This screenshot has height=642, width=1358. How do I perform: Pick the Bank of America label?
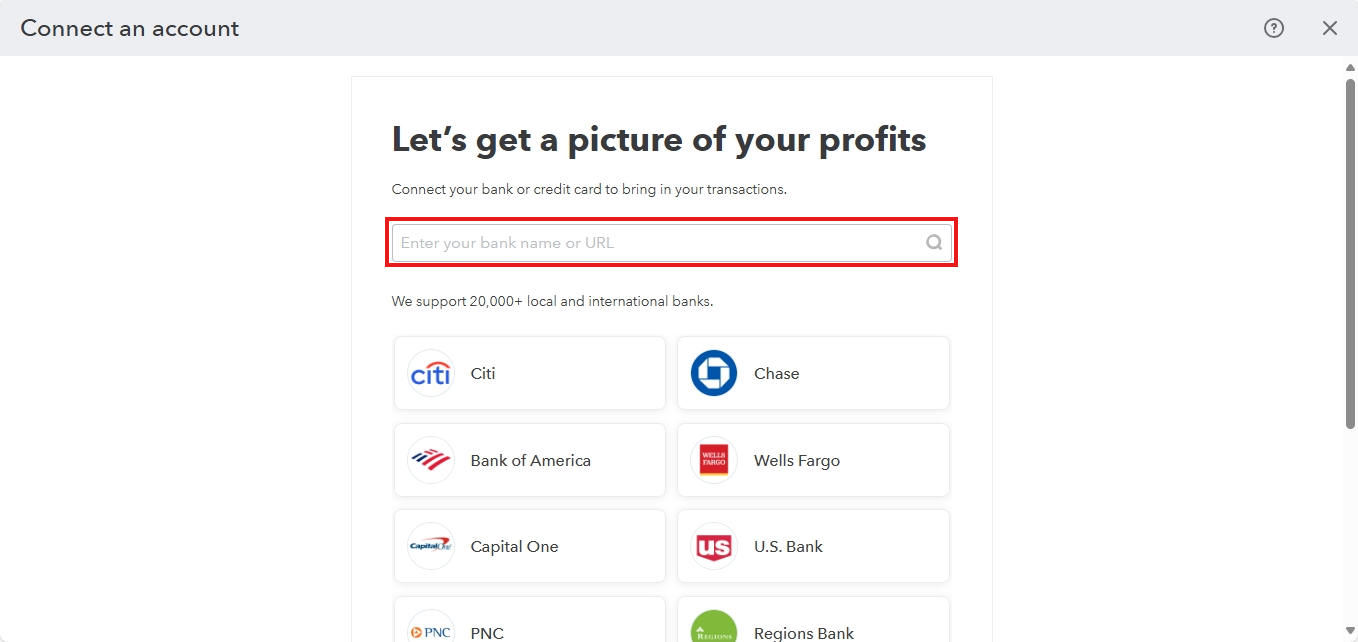click(x=531, y=461)
